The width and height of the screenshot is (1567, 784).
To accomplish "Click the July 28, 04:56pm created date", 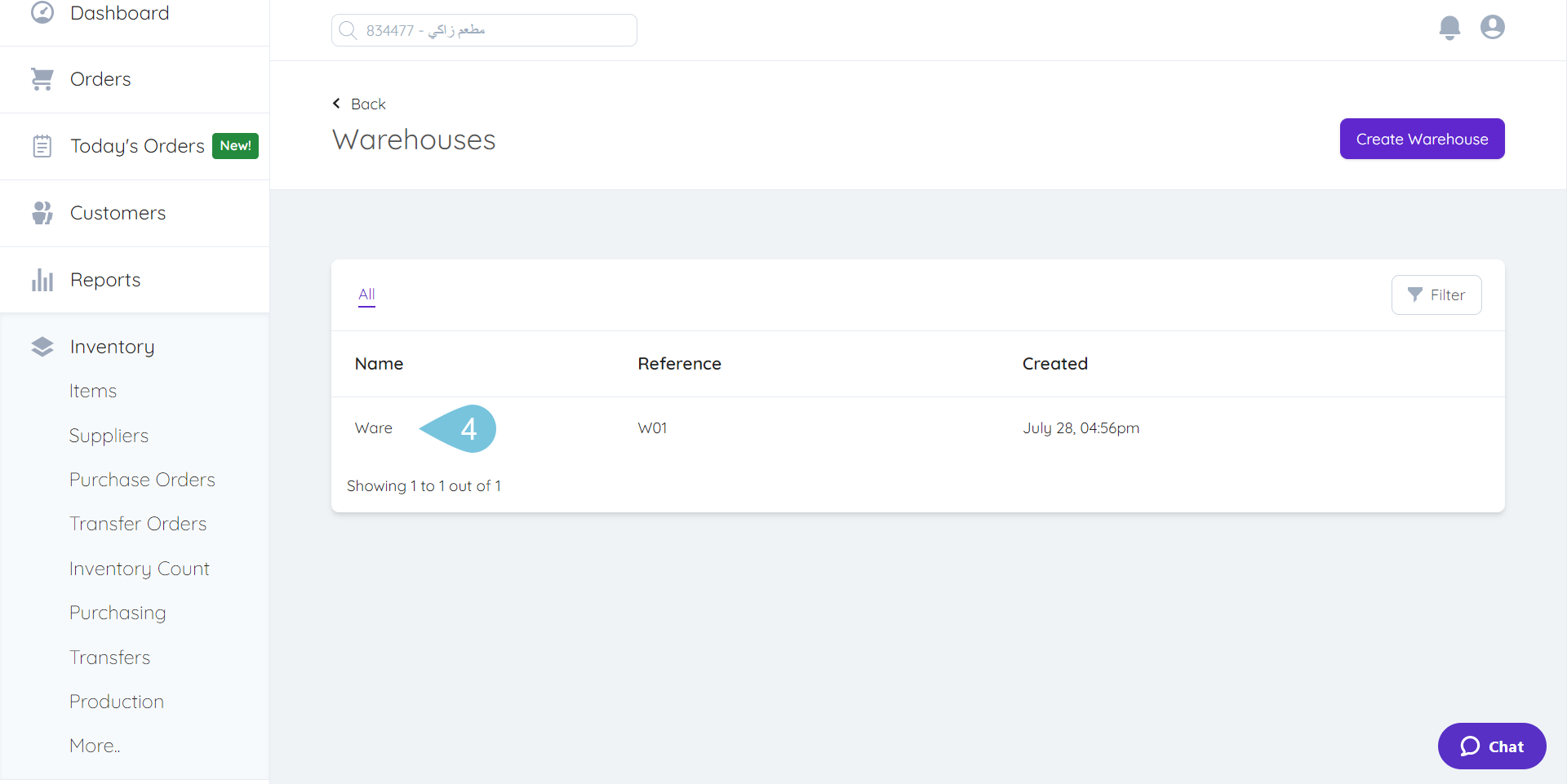I will (x=1081, y=428).
